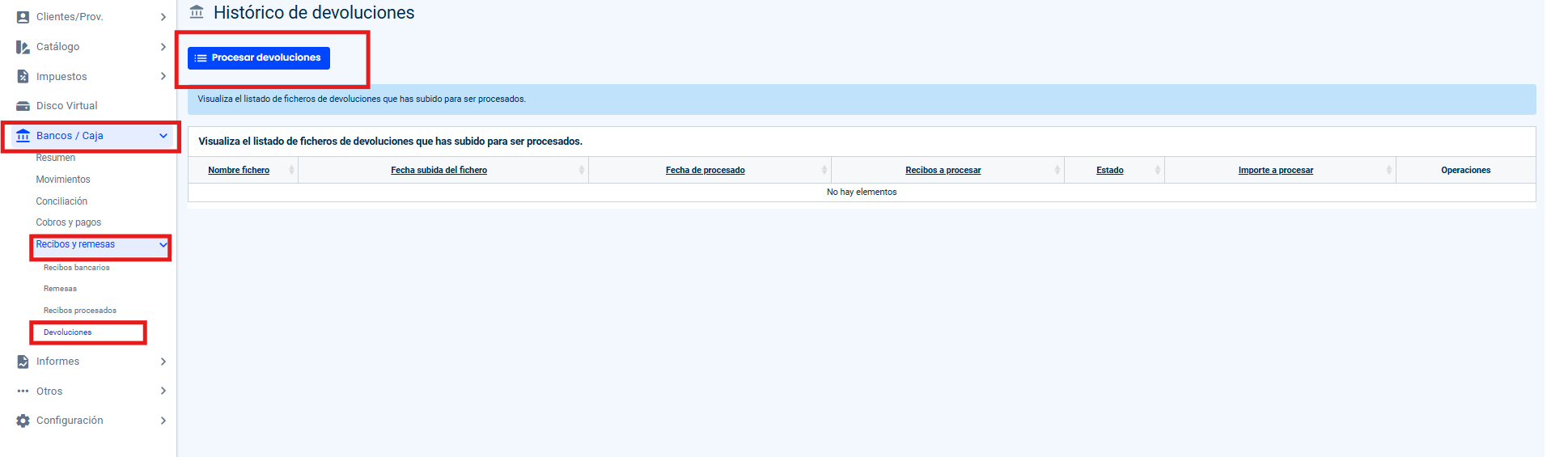Click the Otros three-dots icon

[23, 391]
